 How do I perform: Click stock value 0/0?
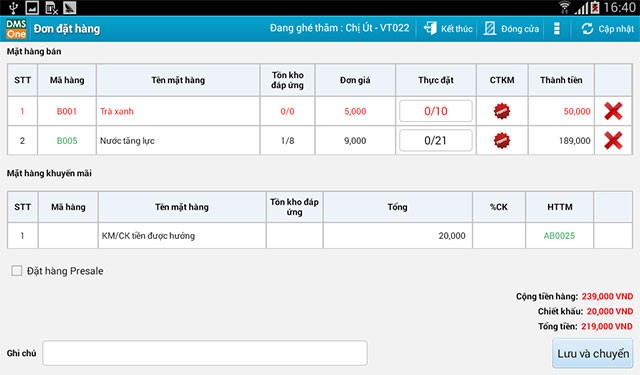click(x=287, y=111)
